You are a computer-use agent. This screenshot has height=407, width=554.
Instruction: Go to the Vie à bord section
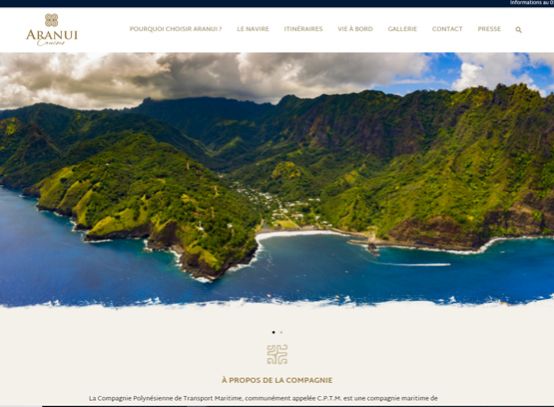coord(355,29)
